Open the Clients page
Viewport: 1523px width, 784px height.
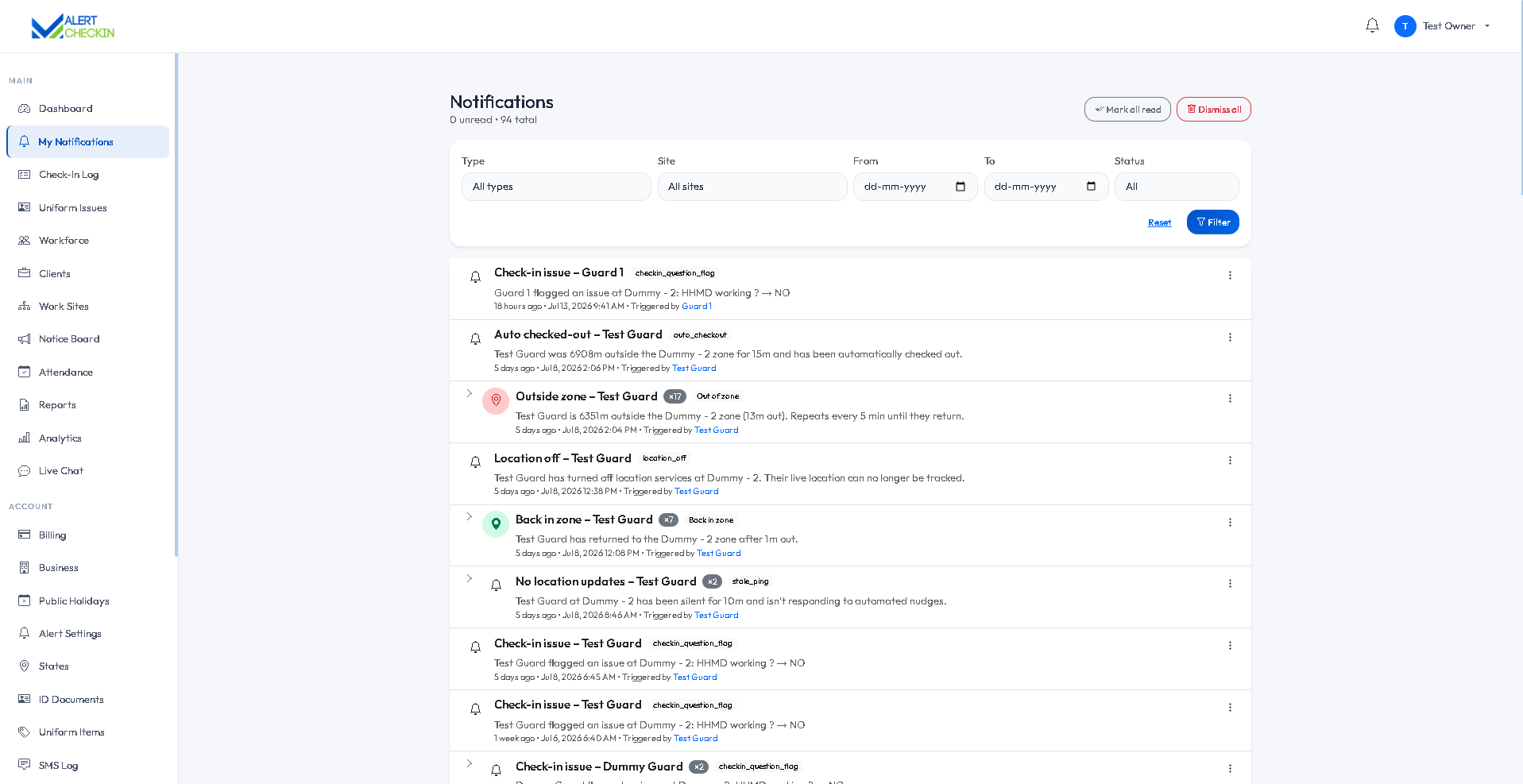[x=87, y=273]
